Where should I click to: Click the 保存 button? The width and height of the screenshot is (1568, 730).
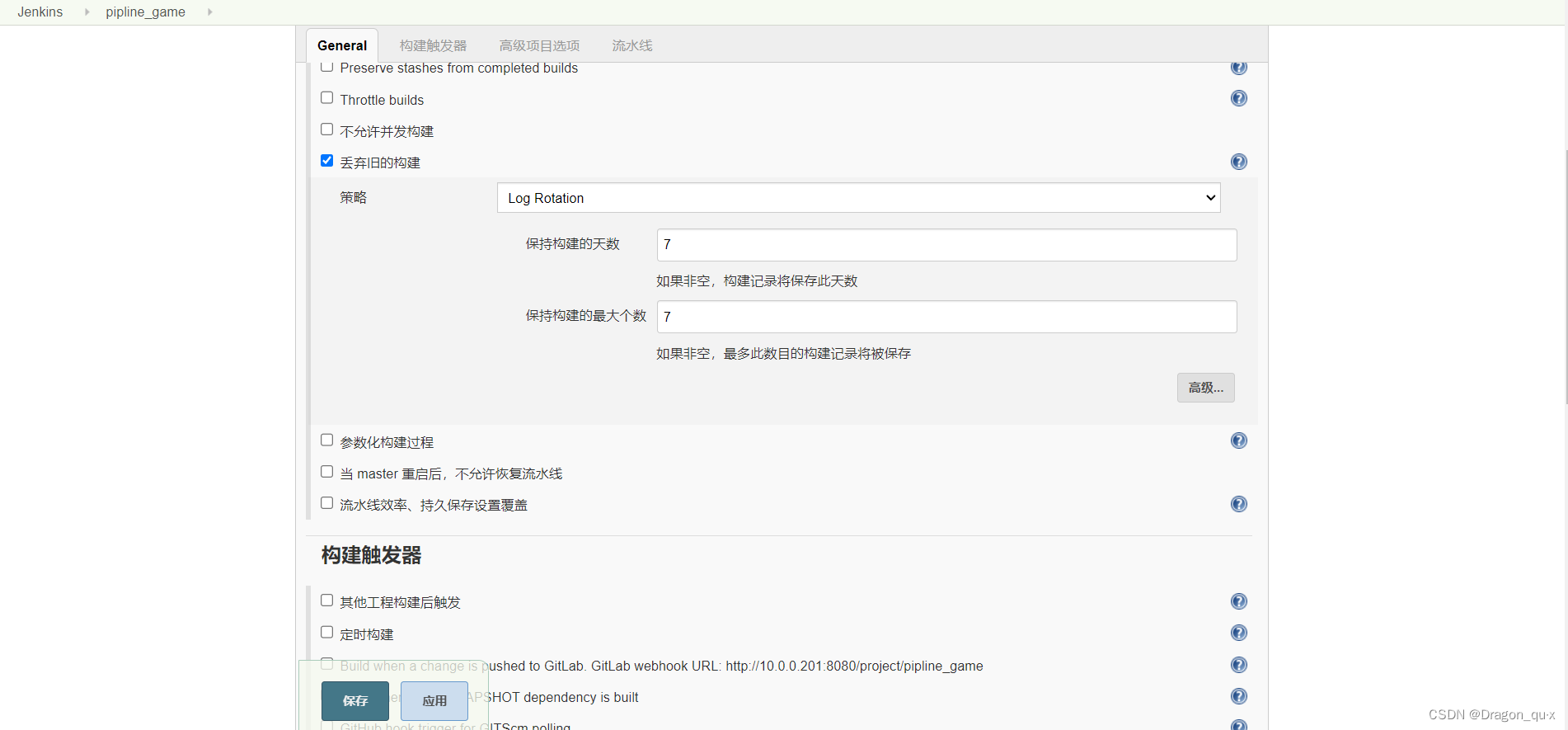355,701
